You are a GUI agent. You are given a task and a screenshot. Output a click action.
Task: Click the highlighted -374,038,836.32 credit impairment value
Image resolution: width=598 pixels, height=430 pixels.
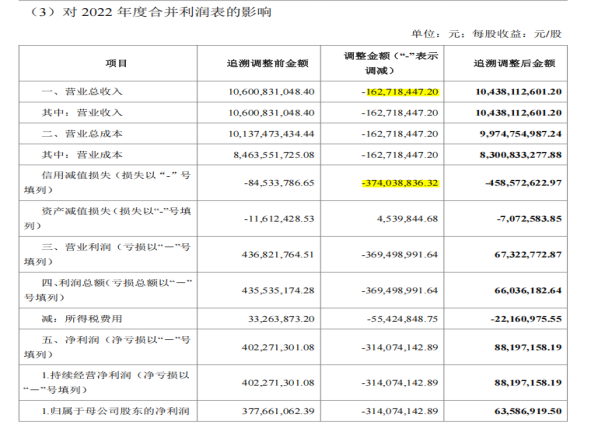click(400, 183)
